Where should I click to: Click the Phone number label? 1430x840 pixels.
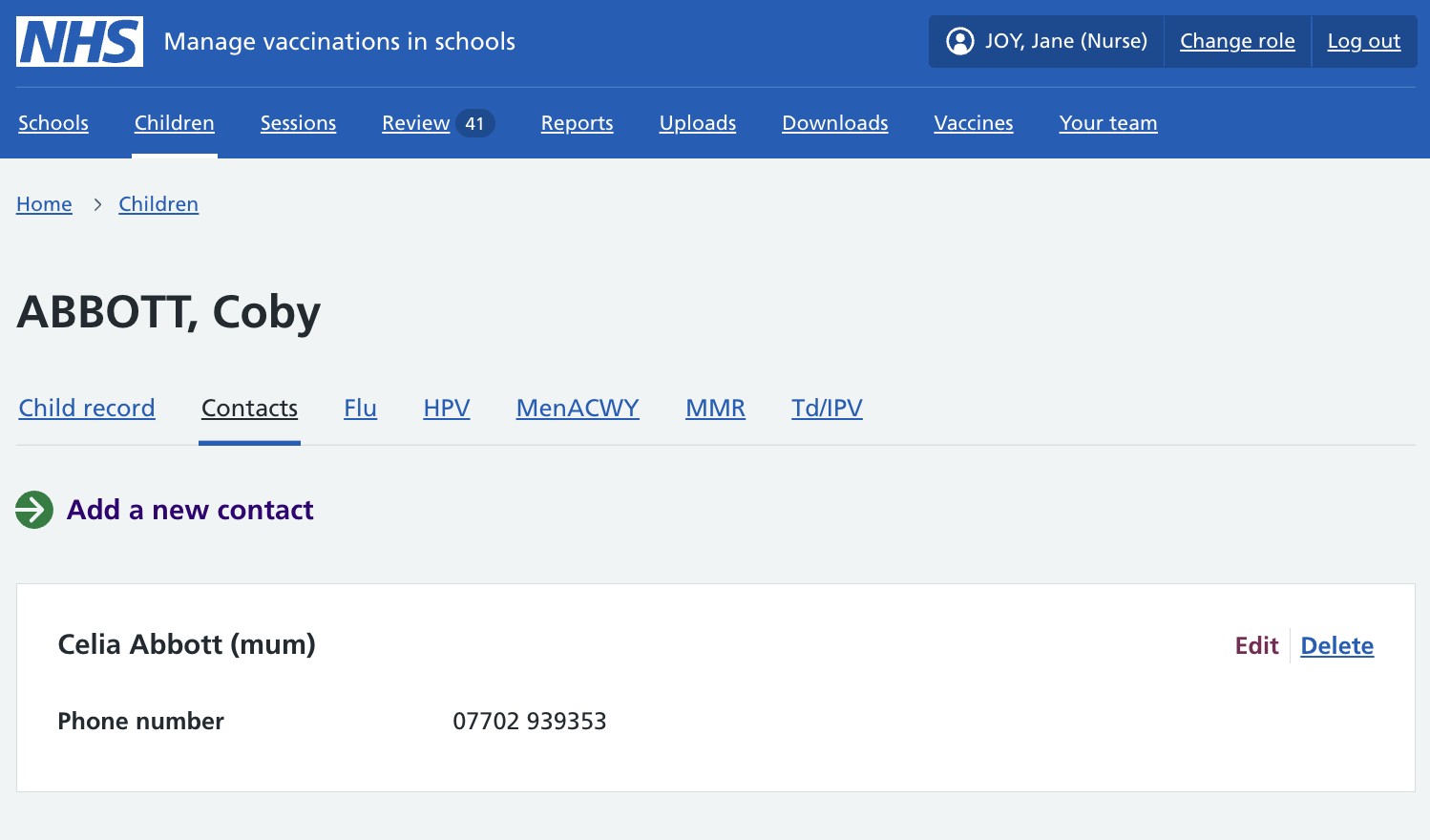pyautogui.click(x=141, y=721)
